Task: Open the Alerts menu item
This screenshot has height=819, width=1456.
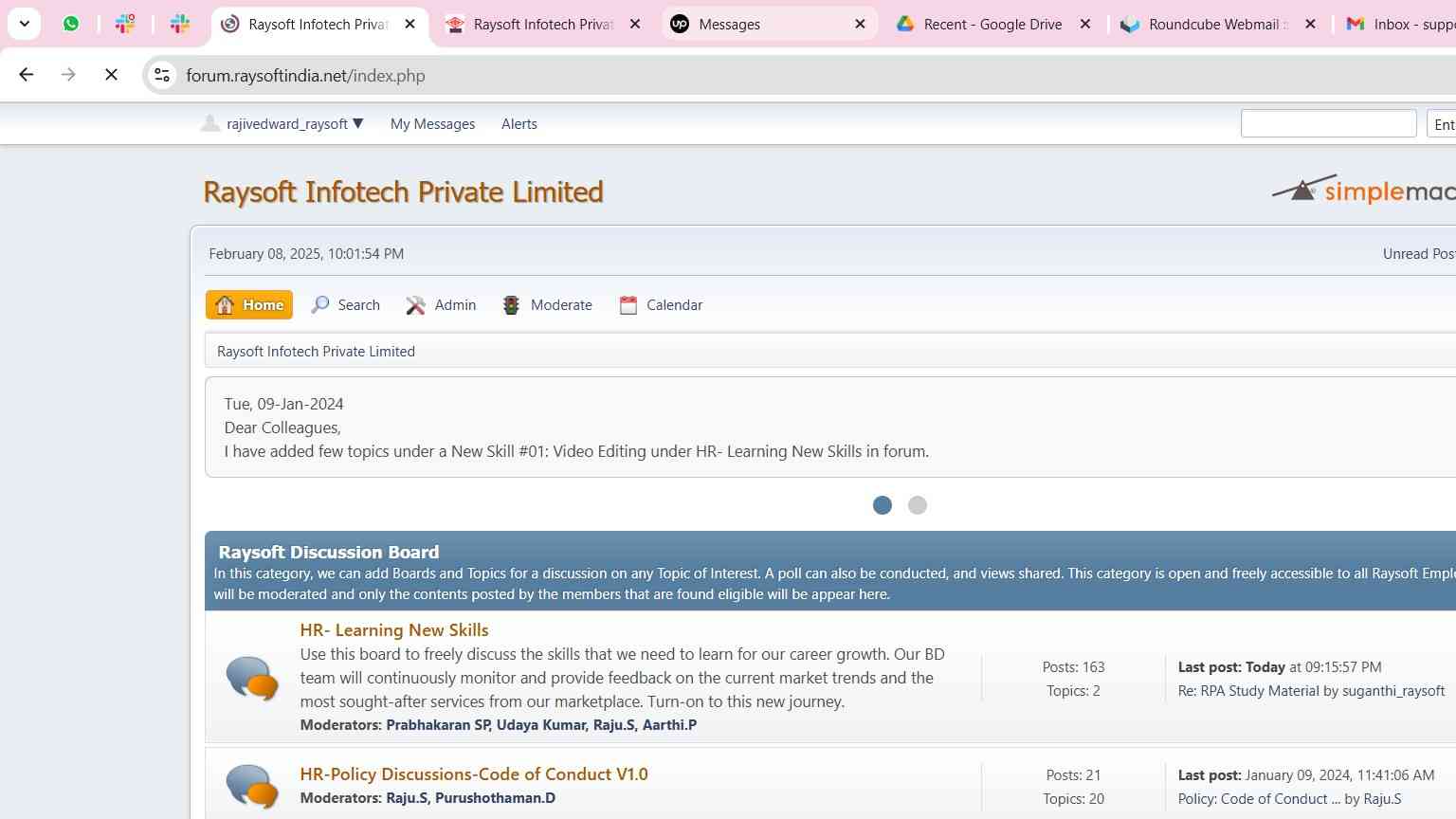Action: coord(519,124)
